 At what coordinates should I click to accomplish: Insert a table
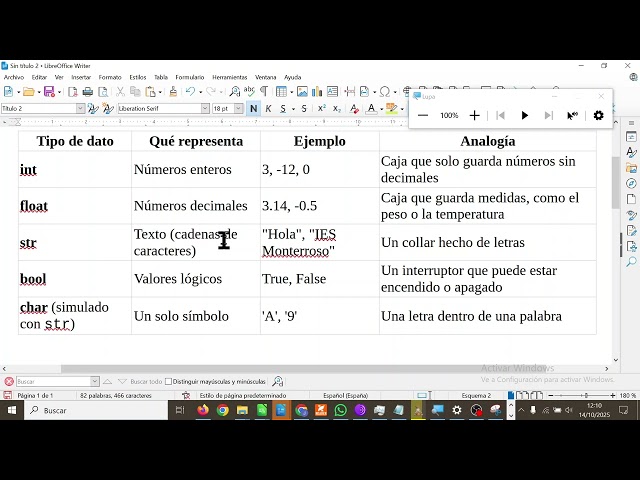click(281, 91)
